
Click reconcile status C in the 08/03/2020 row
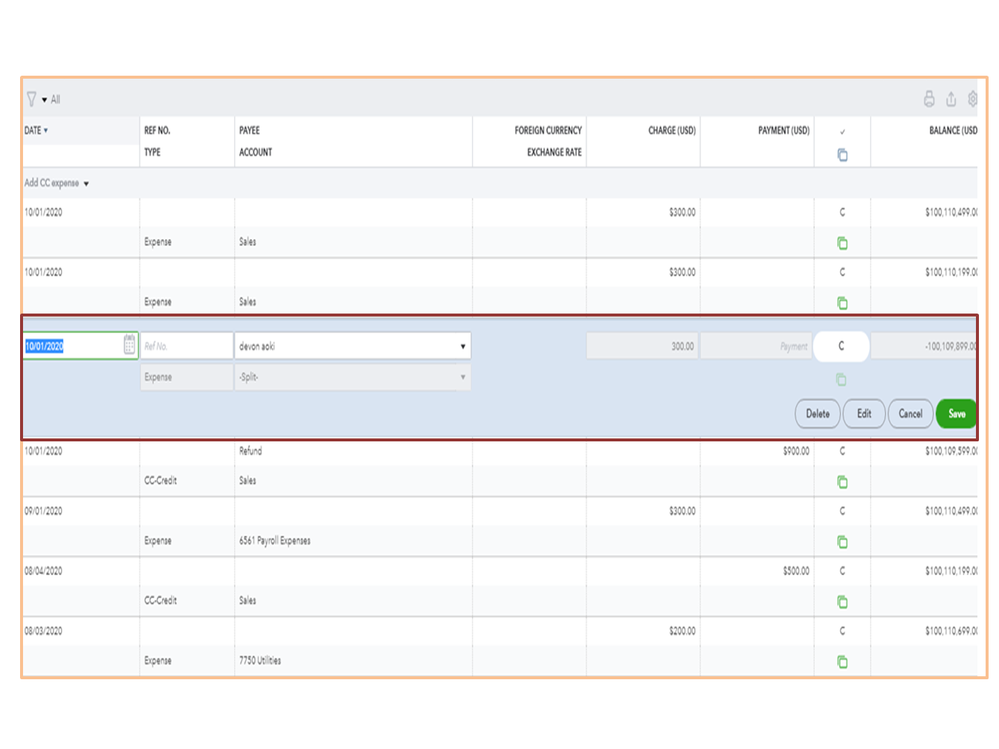coord(842,631)
